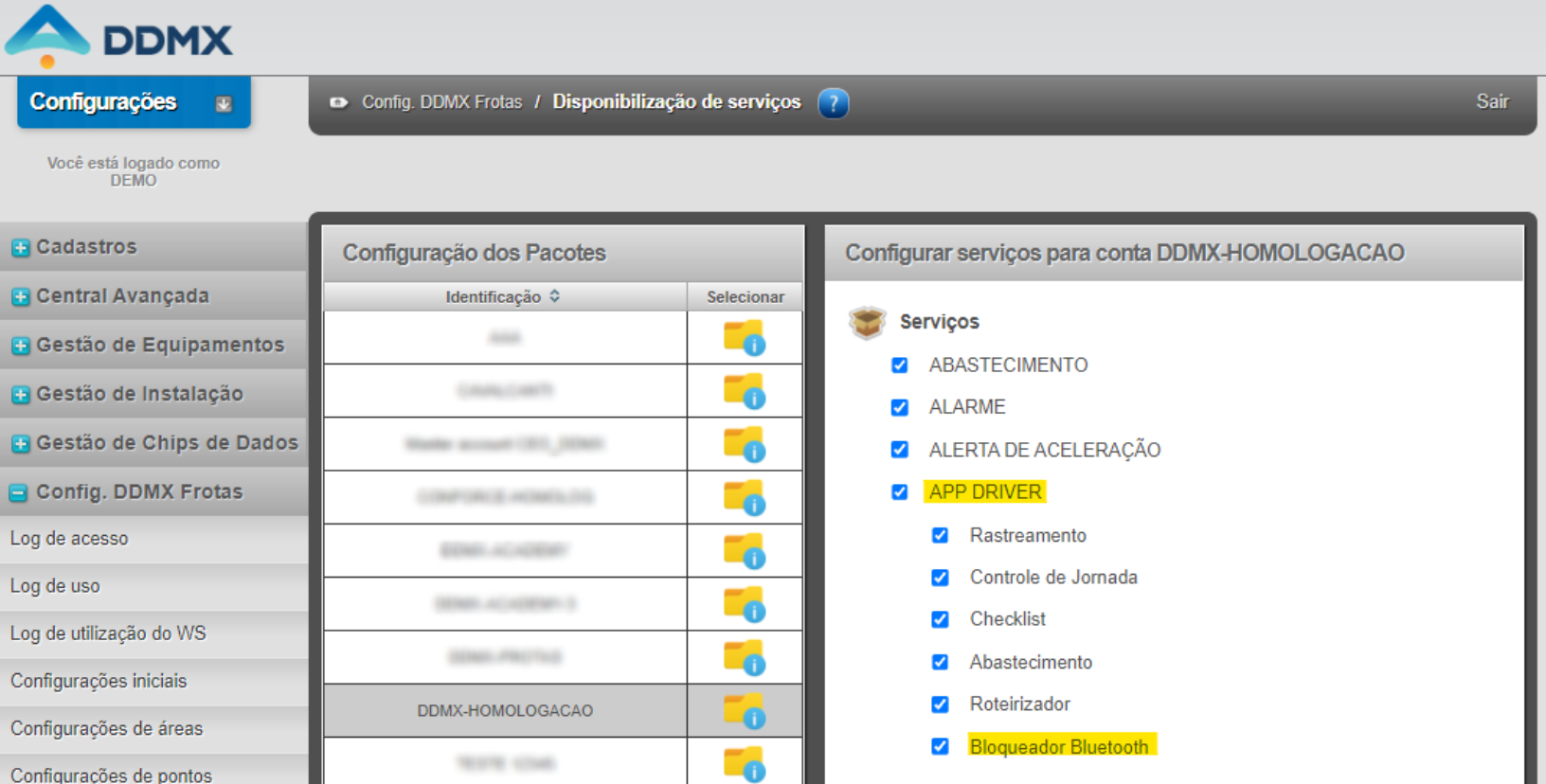This screenshot has width=1546, height=784.
Task: Sort packages by the Identificação column
Action: 504,296
